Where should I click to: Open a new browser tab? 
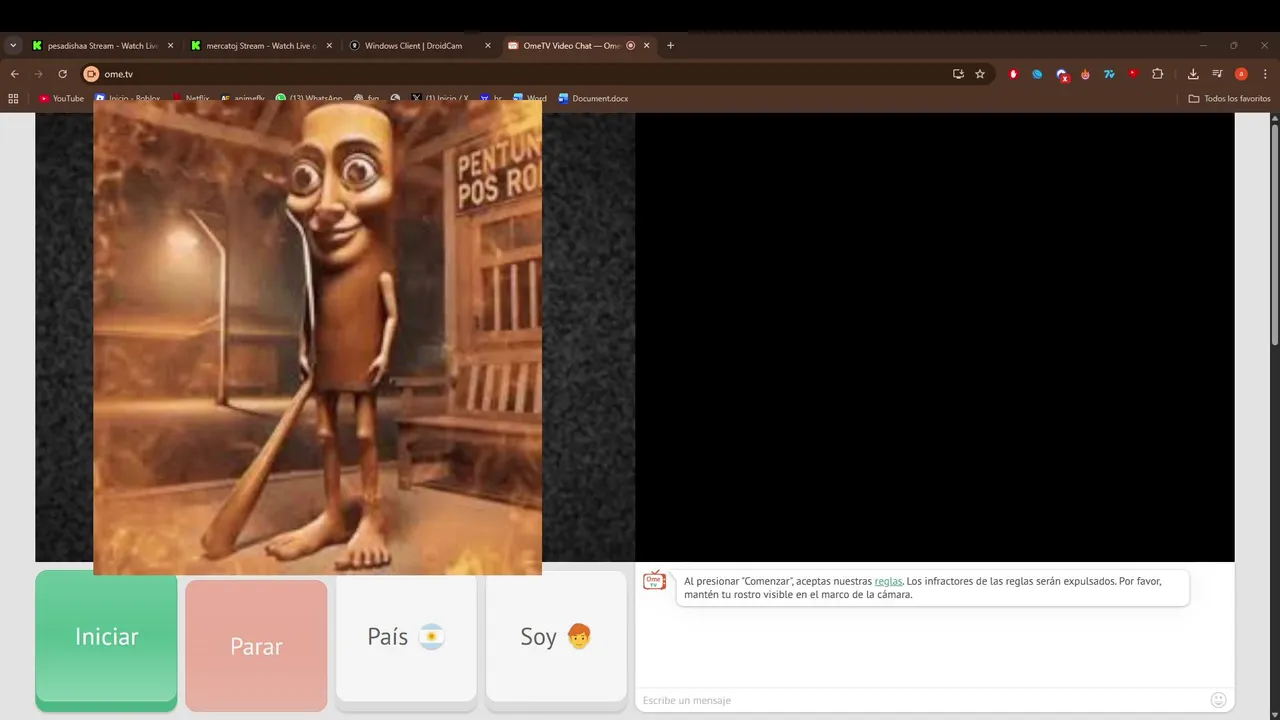[x=670, y=46]
